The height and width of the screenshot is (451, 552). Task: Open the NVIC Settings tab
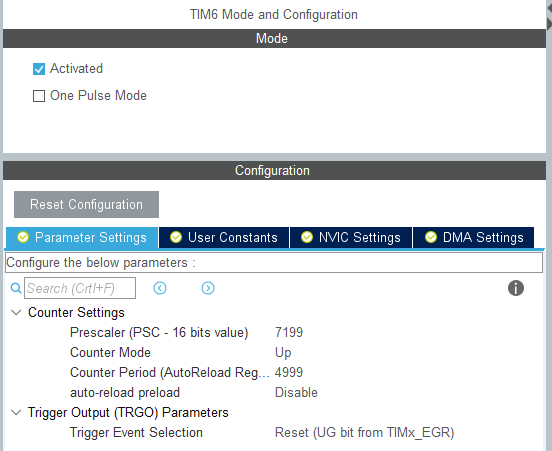[351, 238]
